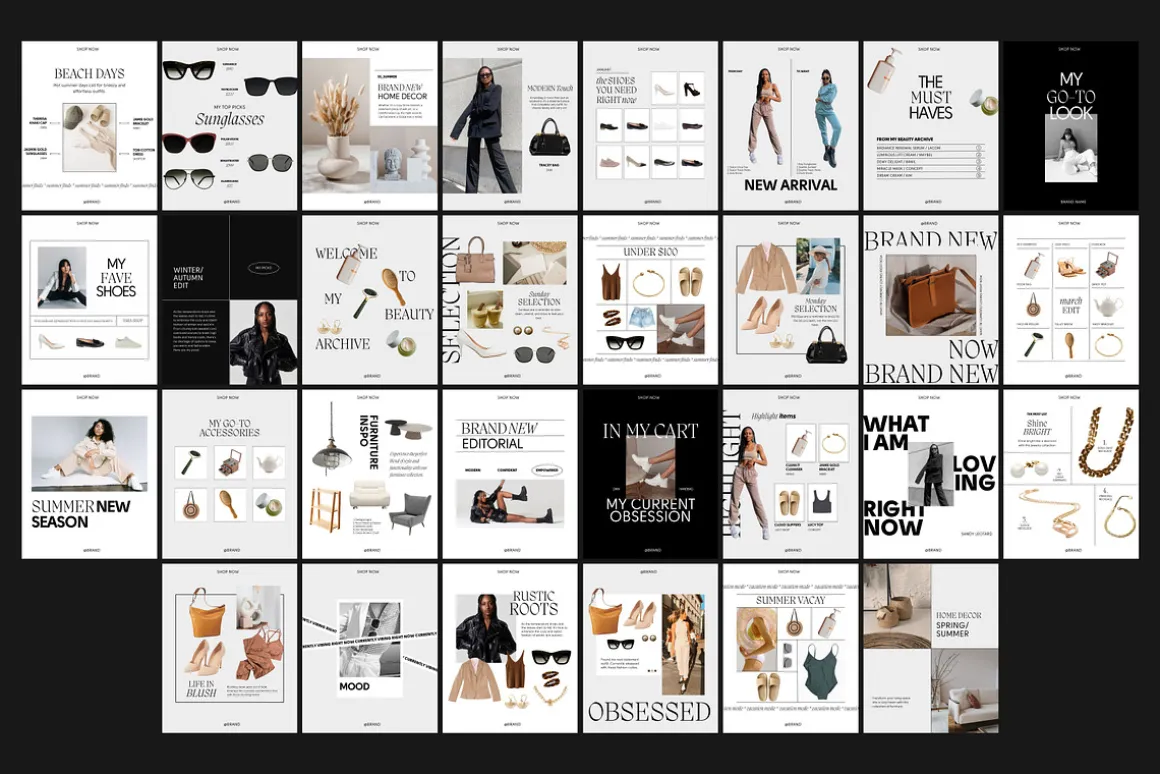Select the black My Go-To Look template

[1070, 126]
